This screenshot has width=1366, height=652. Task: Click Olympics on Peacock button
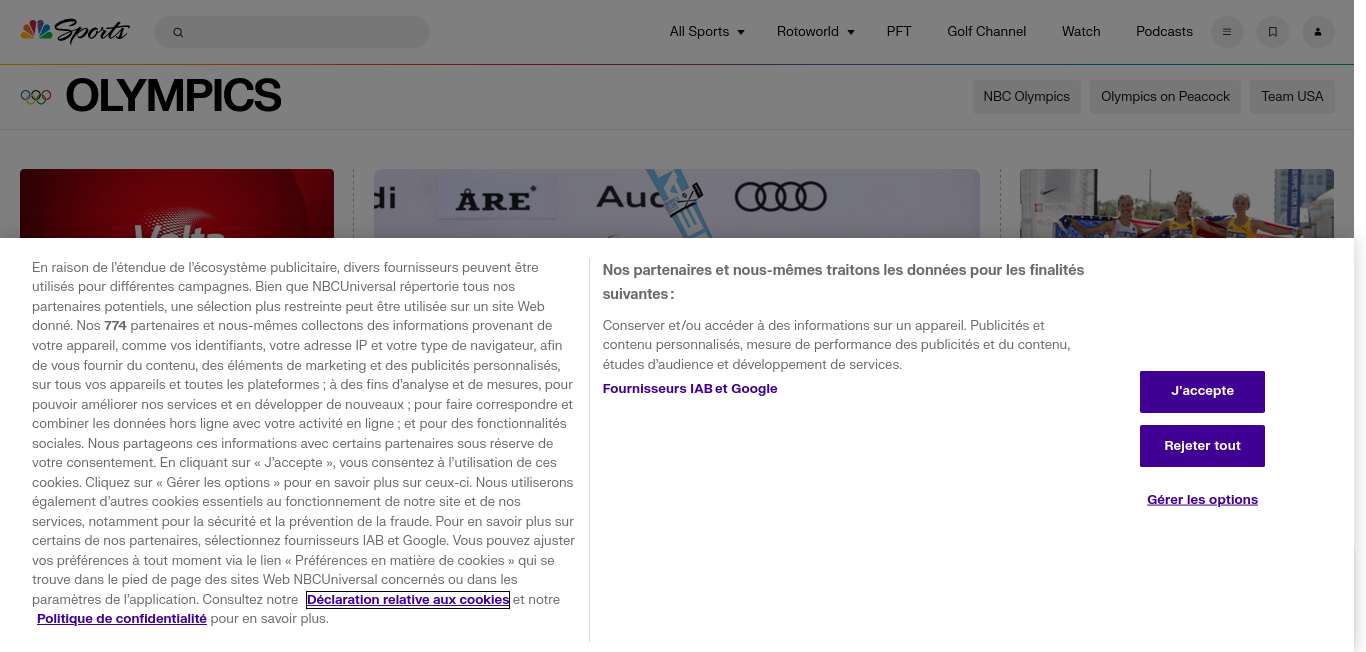pyautogui.click(x=1165, y=97)
